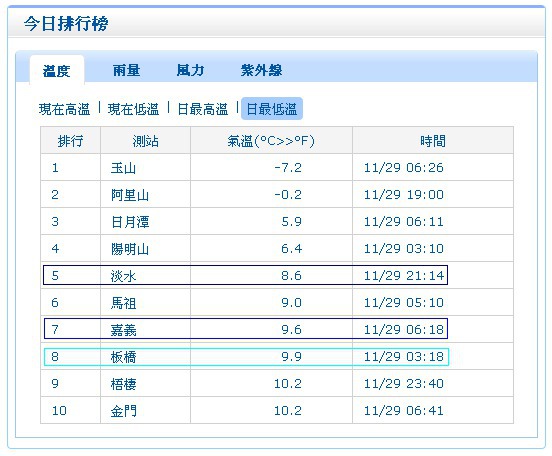Switch to the 紫外線 tab

(261, 70)
